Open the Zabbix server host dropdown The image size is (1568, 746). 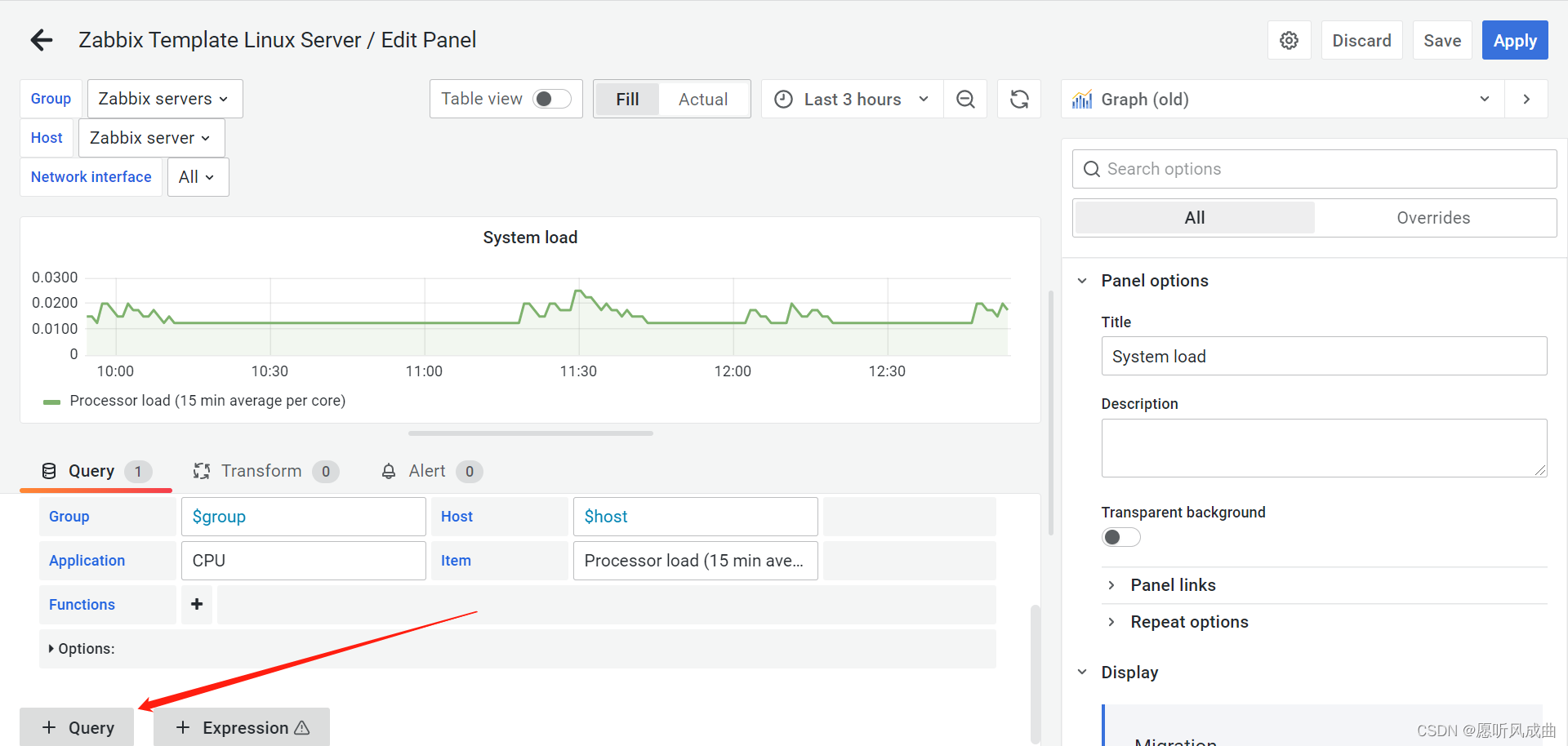tap(151, 138)
